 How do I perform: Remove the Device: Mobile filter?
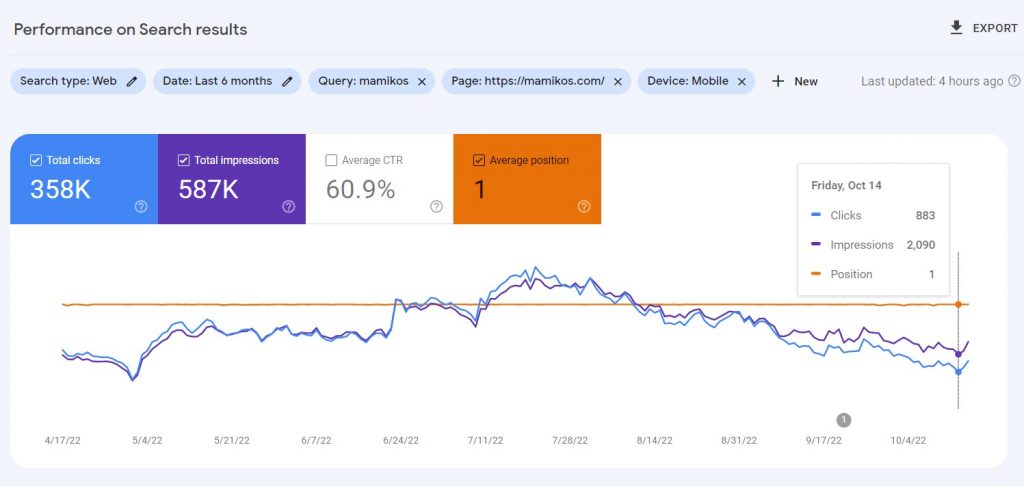741,82
